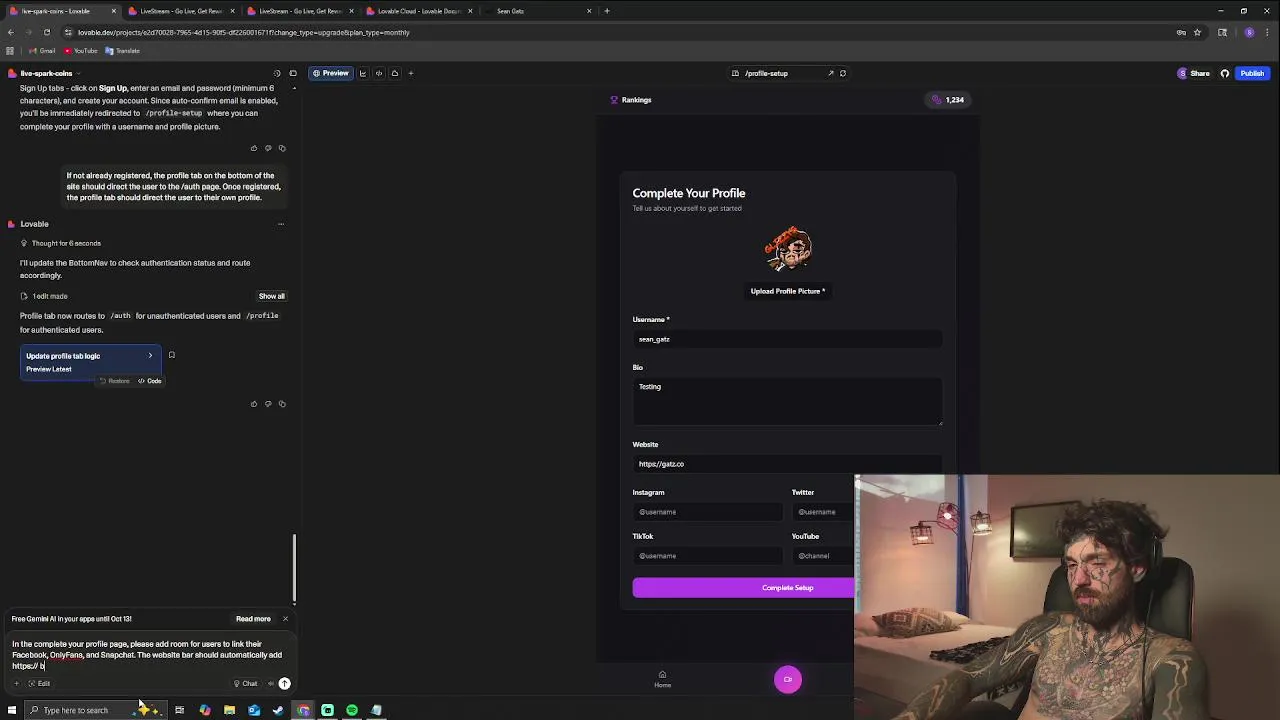Image resolution: width=1280 pixels, height=720 pixels.
Task: Click the Instagram username field
Action: [708, 512]
